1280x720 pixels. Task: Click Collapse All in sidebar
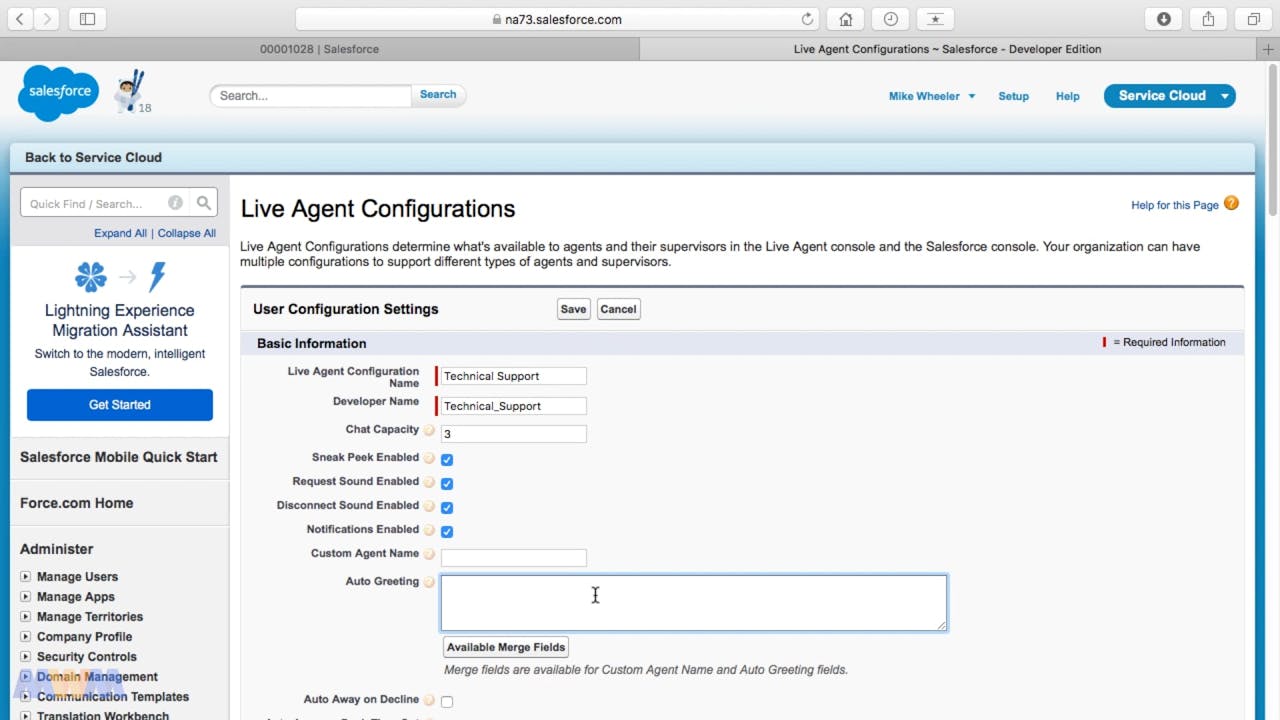[187, 233]
